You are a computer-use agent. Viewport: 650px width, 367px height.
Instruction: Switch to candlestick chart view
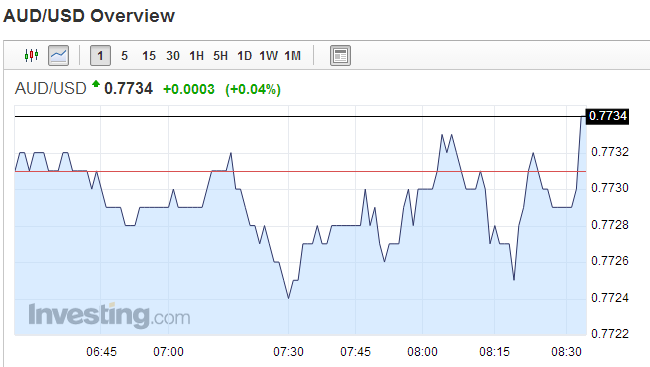[32, 55]
